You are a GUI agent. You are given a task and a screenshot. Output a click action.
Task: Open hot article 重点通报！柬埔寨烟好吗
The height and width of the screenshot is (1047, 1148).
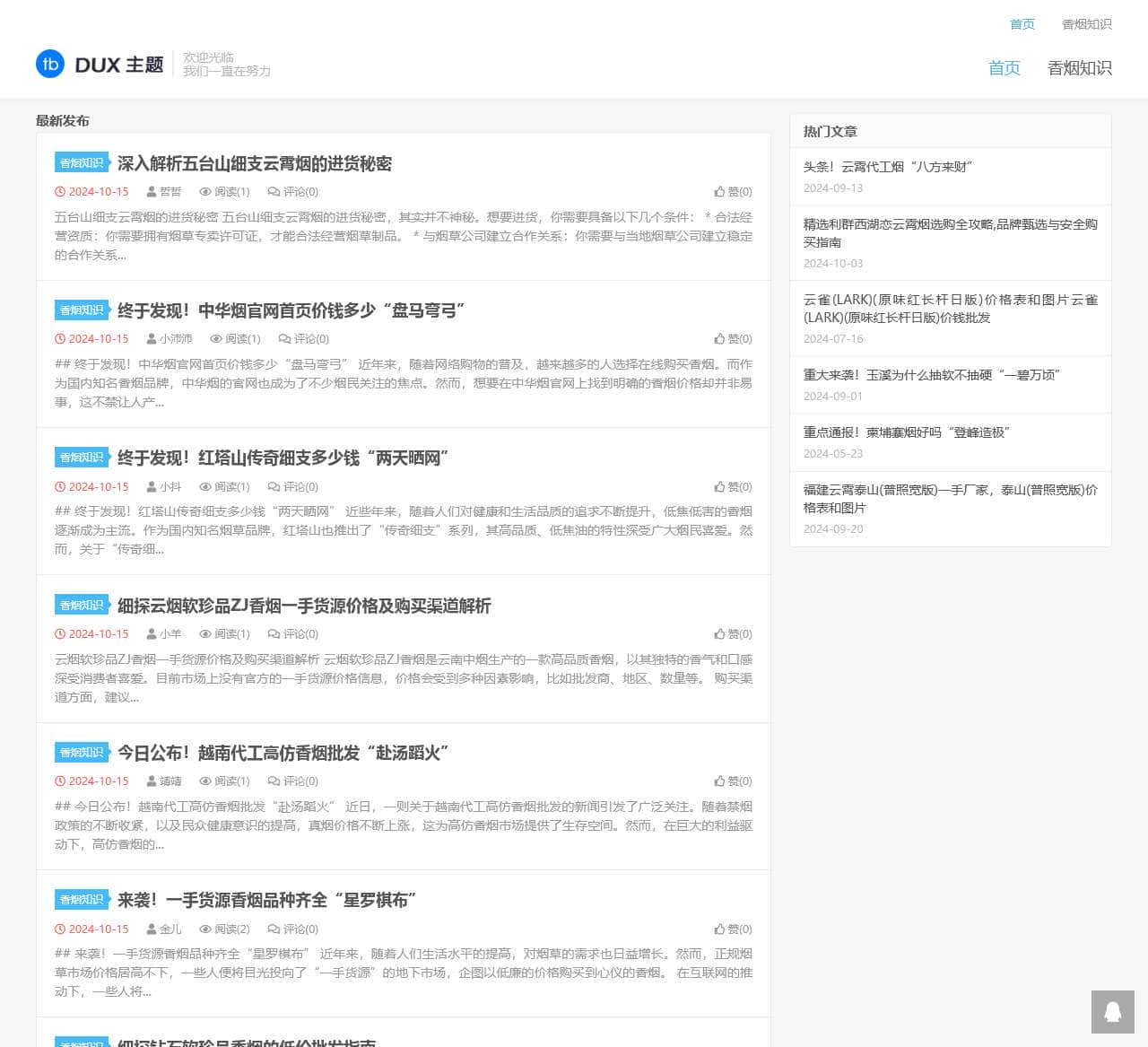tap(907, 432)
